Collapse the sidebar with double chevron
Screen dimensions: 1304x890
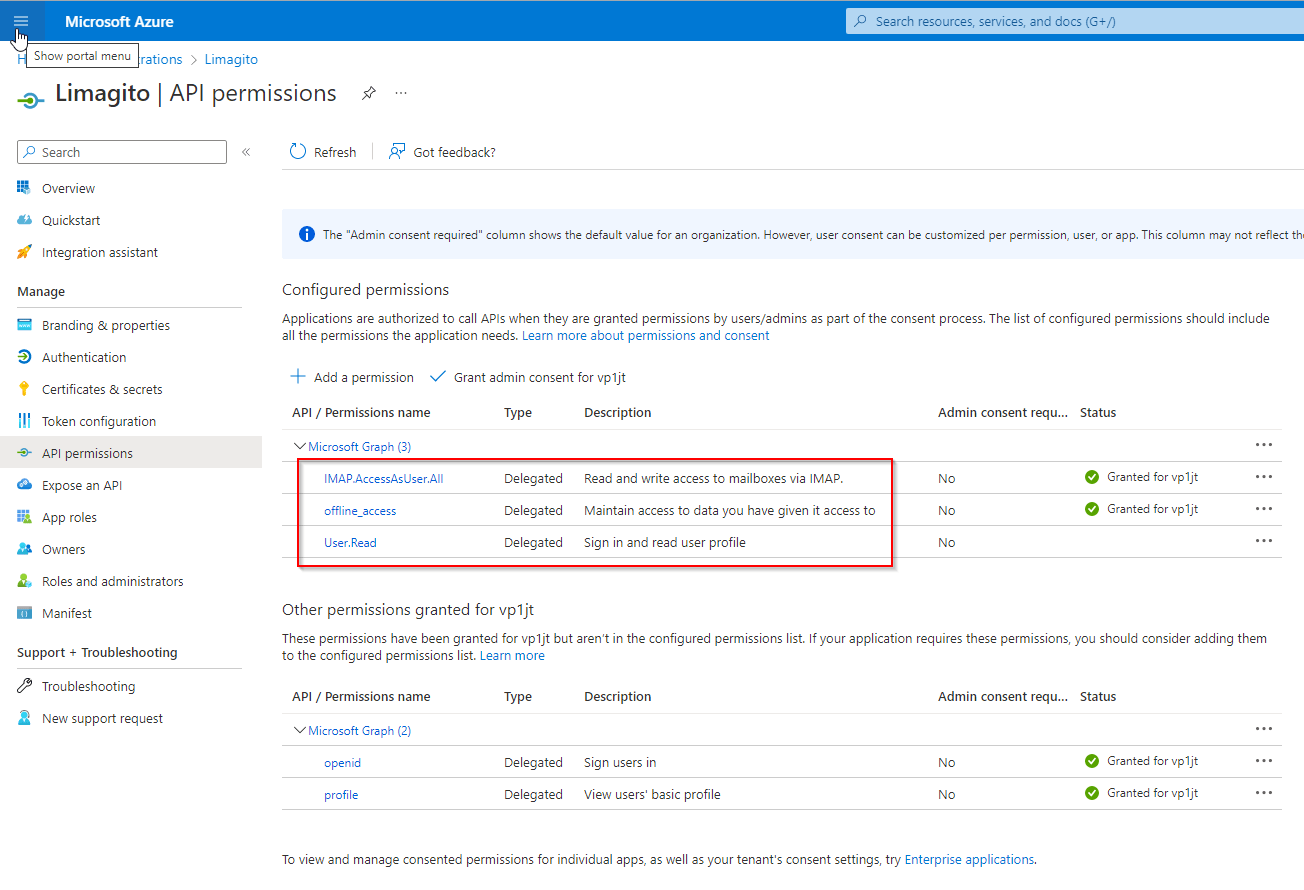(246, 152)
